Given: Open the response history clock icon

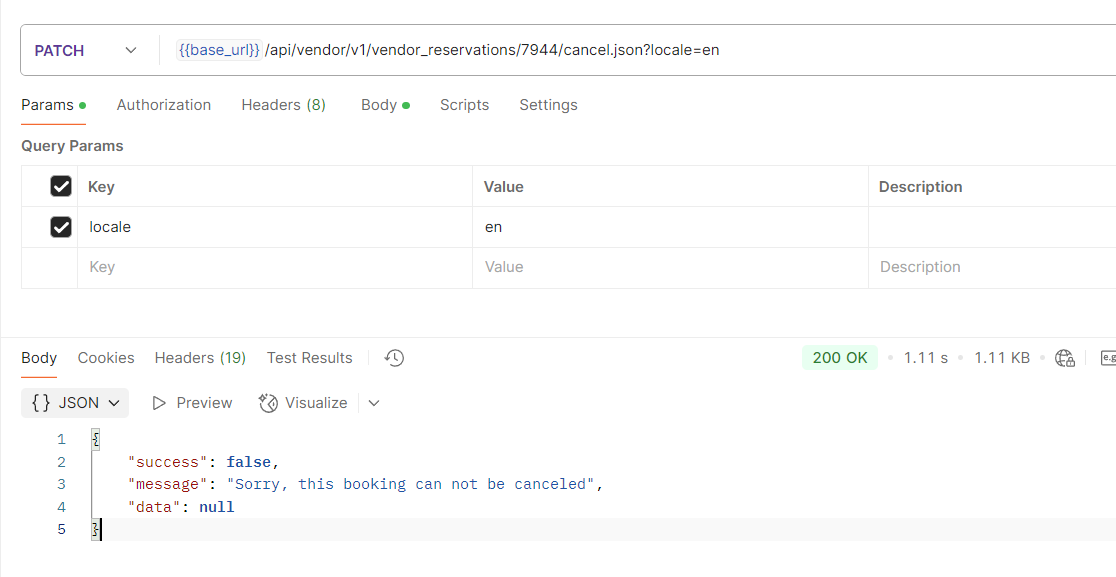Looking at the screenshot, I should coord(394,358).
